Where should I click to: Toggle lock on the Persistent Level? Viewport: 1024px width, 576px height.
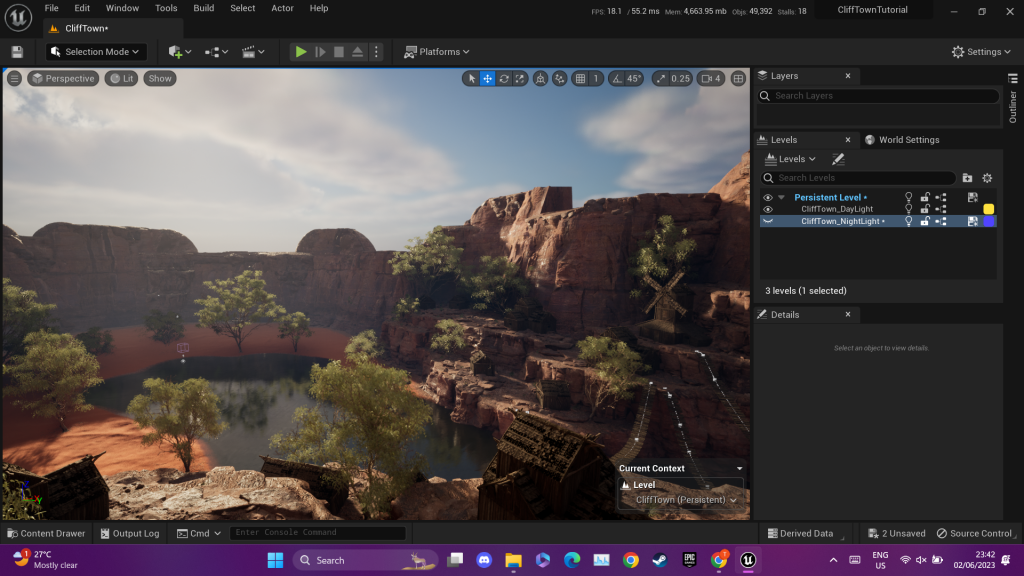click(925, 197)
